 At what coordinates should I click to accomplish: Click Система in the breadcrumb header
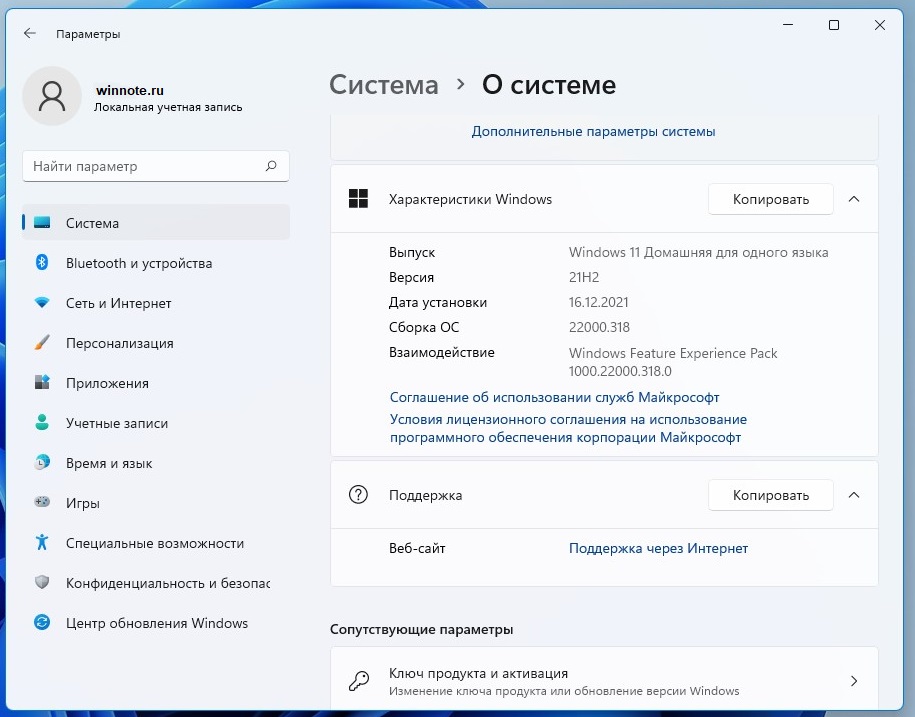tap(383, 85)
